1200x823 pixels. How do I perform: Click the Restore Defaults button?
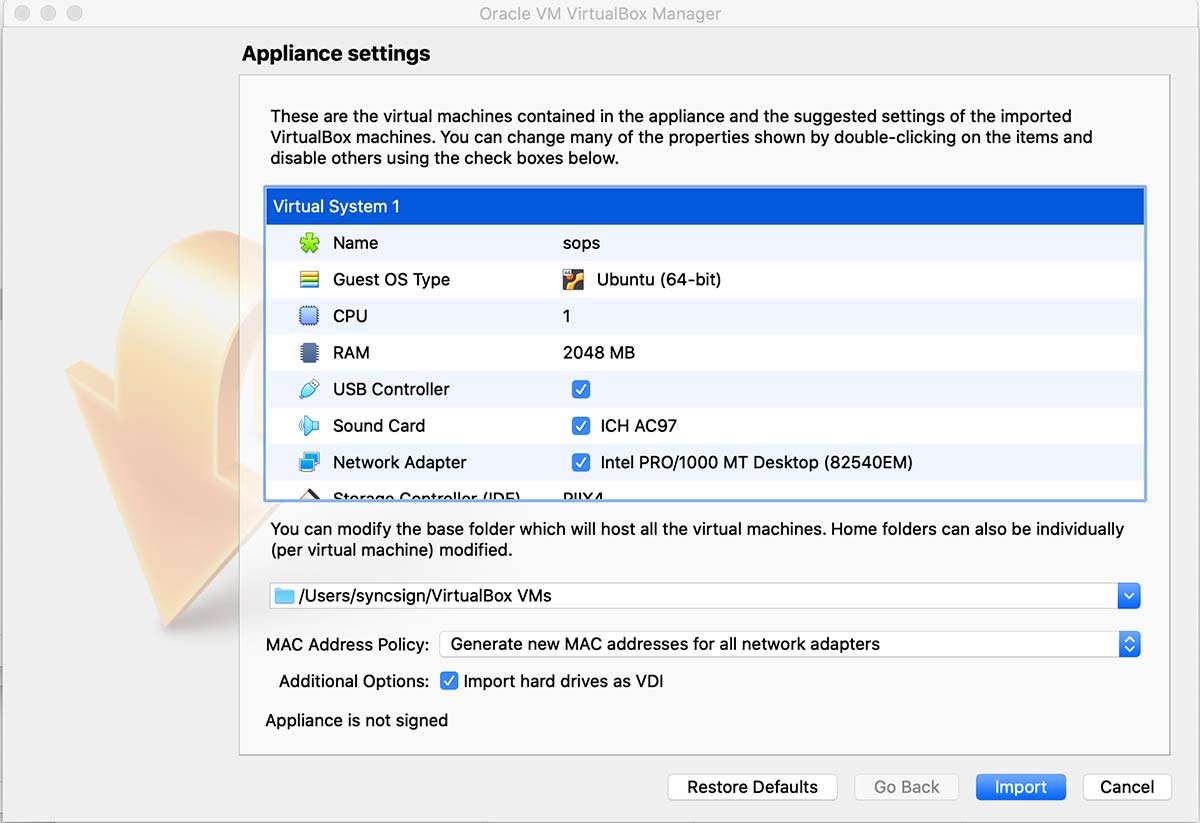click(x=753, y=787)
